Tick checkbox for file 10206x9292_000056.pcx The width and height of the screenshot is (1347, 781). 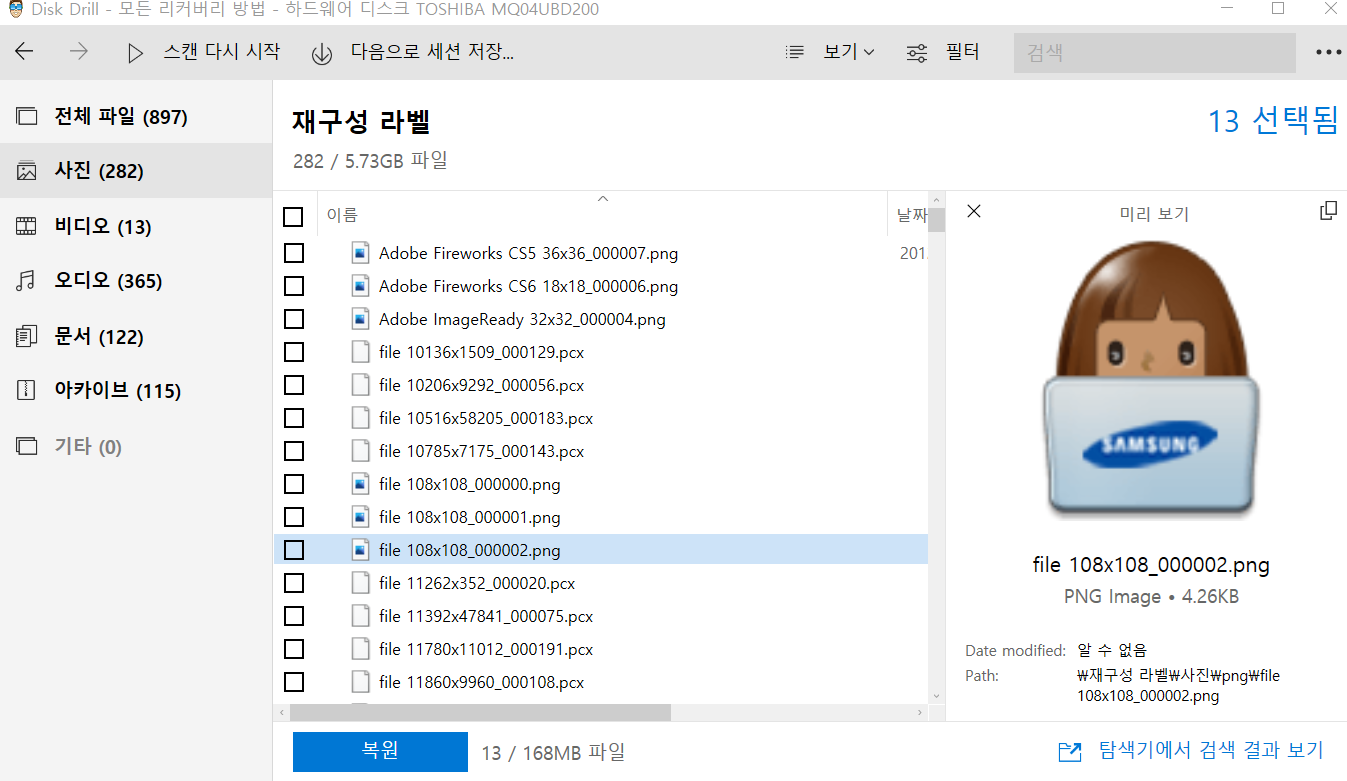point(294,385)
